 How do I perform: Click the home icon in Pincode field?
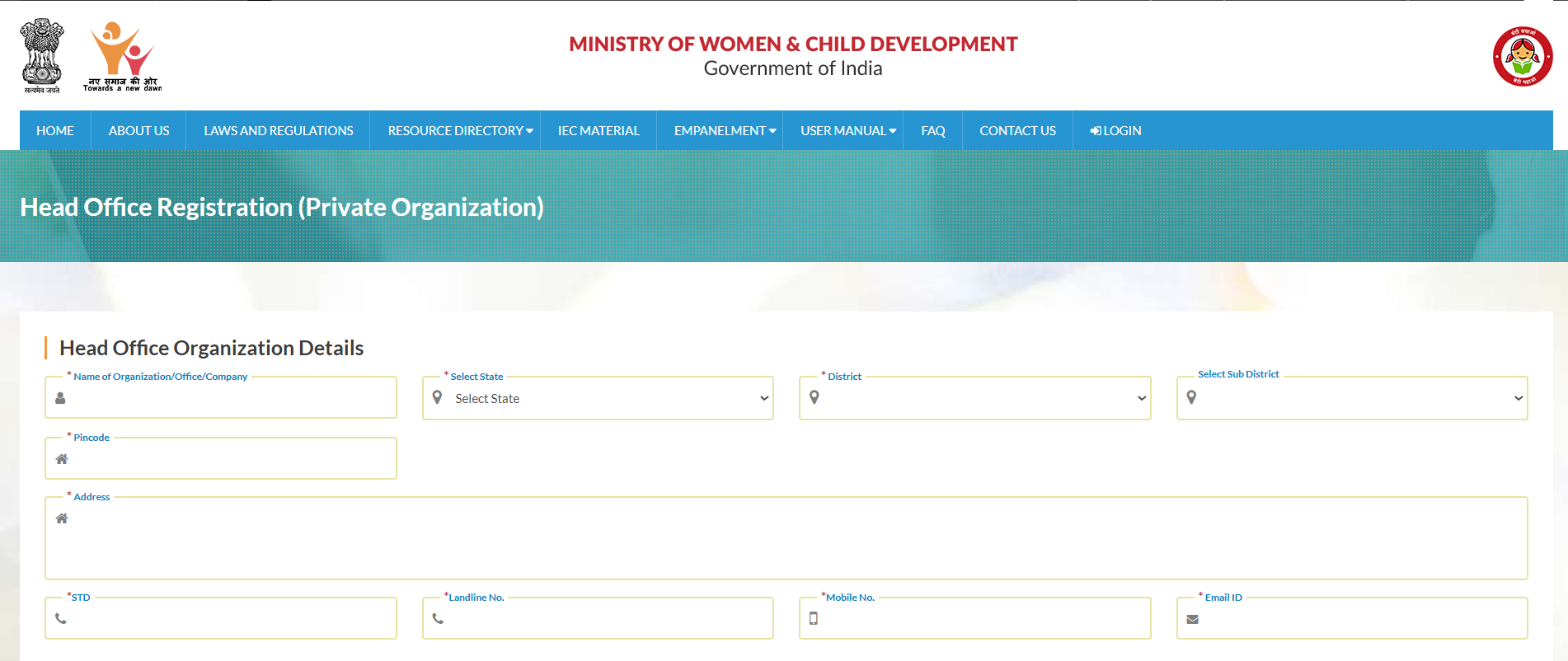click(x=62, y=459)
